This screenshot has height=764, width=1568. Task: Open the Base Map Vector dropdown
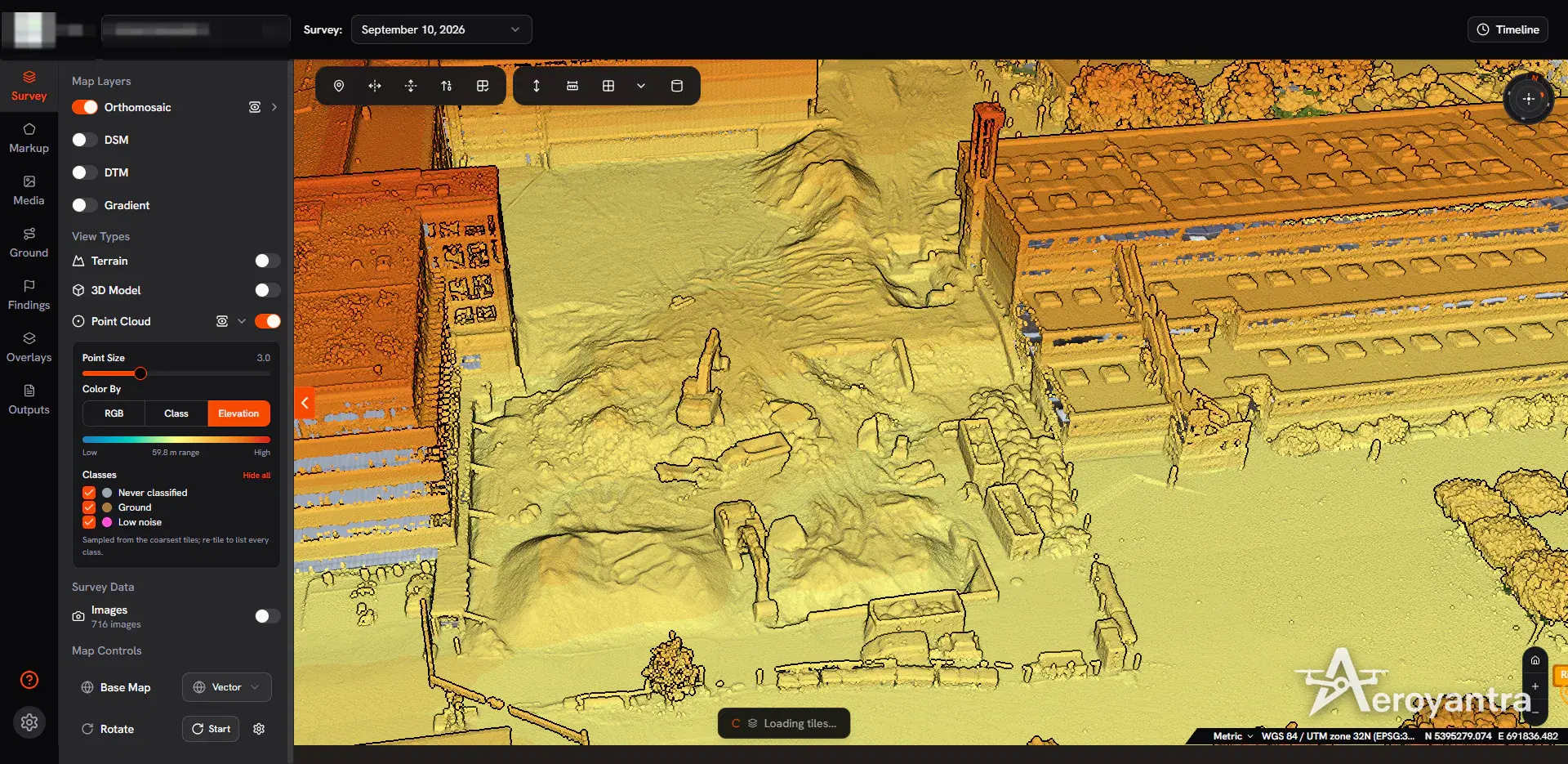227,687
